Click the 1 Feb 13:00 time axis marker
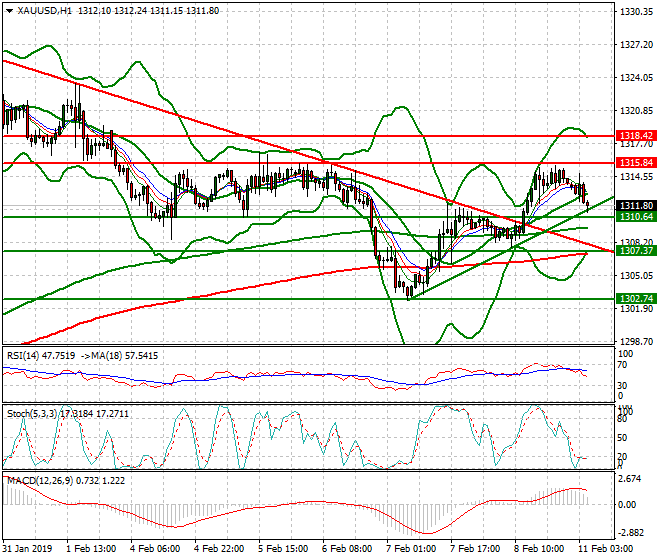Viewport: 660px width, 560px height. pos(89,549)
